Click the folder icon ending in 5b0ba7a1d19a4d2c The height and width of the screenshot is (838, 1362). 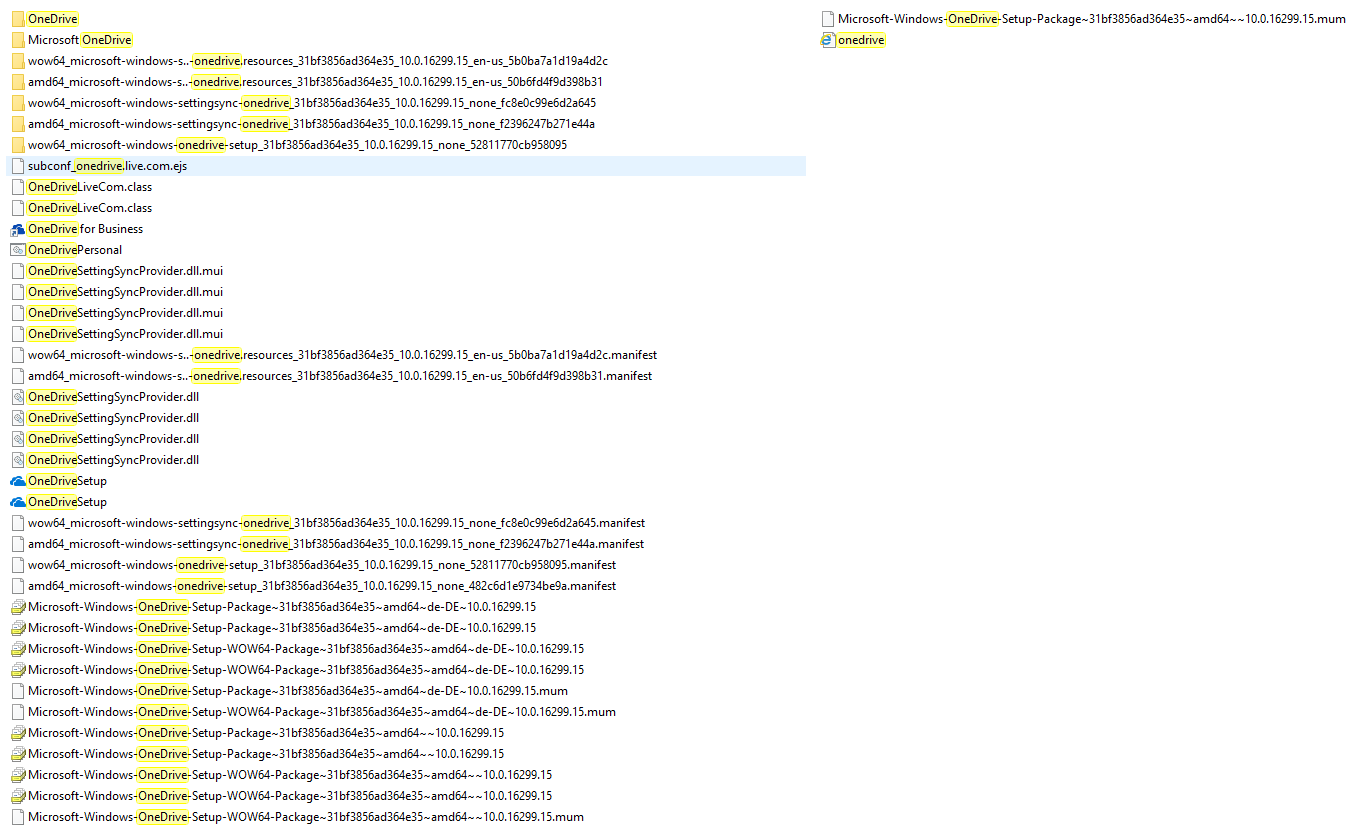pos(17,61)
